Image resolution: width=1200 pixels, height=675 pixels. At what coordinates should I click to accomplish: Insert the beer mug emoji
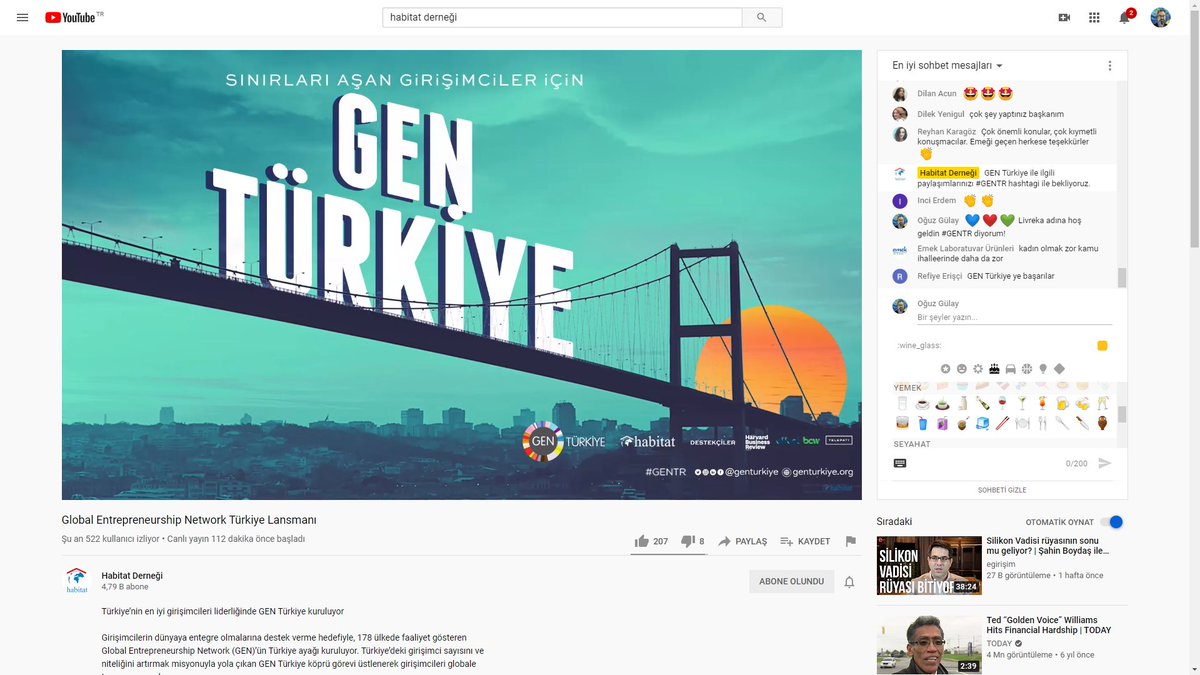click(1062, 403)
